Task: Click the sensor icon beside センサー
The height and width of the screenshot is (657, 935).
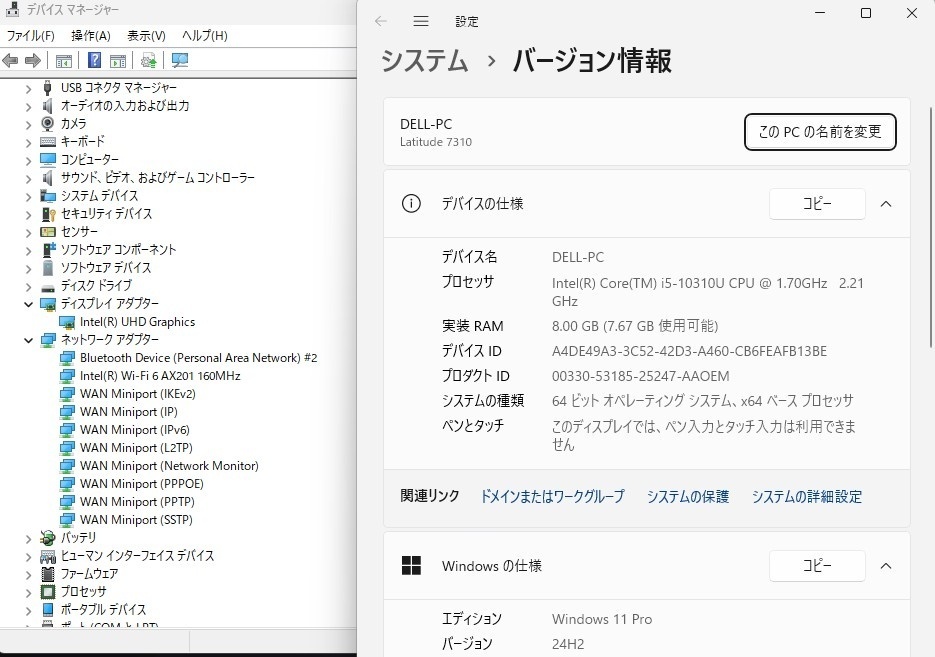Action: [x=48, y=231]
